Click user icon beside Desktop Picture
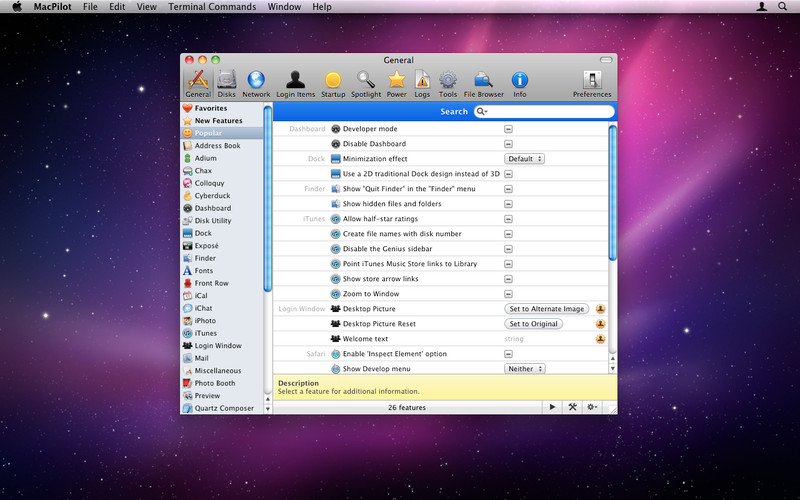This screenshot has width=800, height=500. [601, 309]
